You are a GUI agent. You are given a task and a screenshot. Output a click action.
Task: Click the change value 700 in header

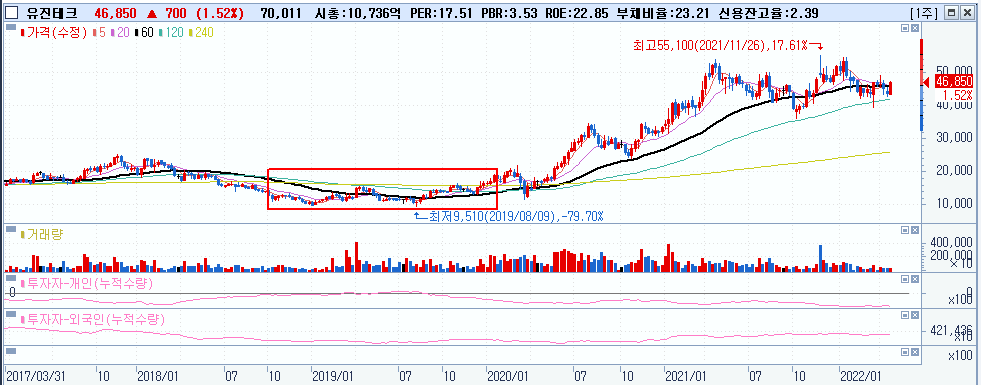[176, 13]
